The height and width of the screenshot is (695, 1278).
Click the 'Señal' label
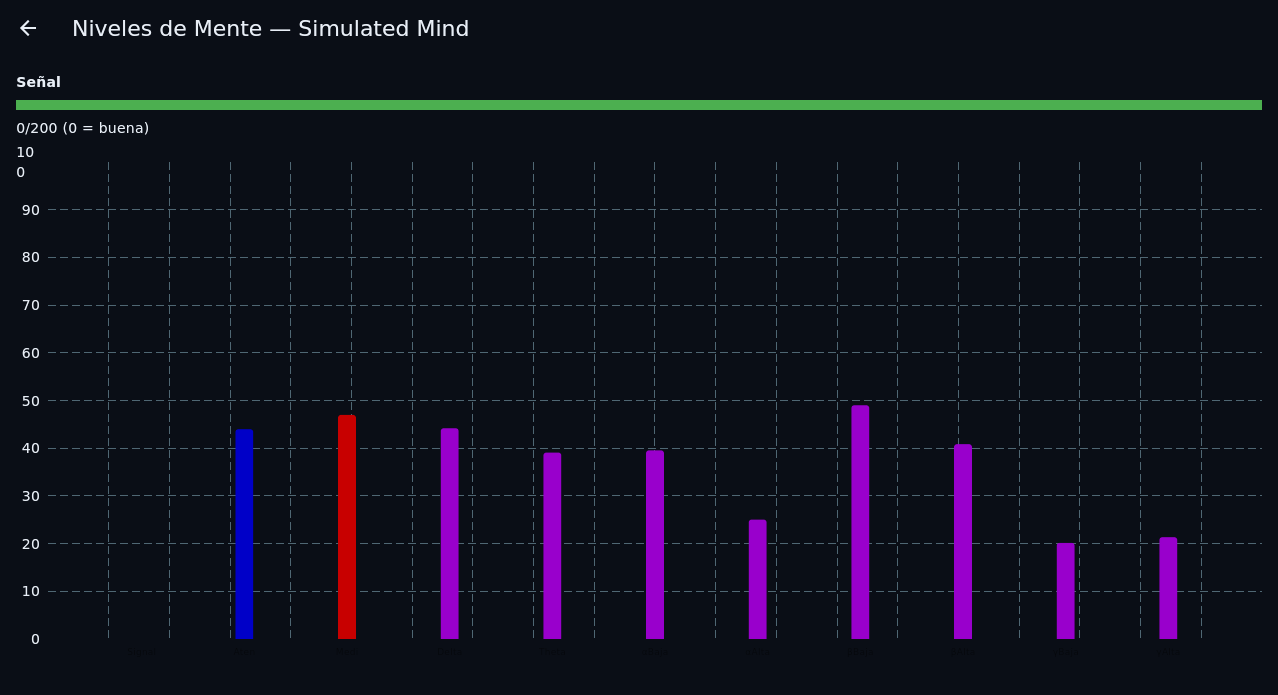point(38,83)
